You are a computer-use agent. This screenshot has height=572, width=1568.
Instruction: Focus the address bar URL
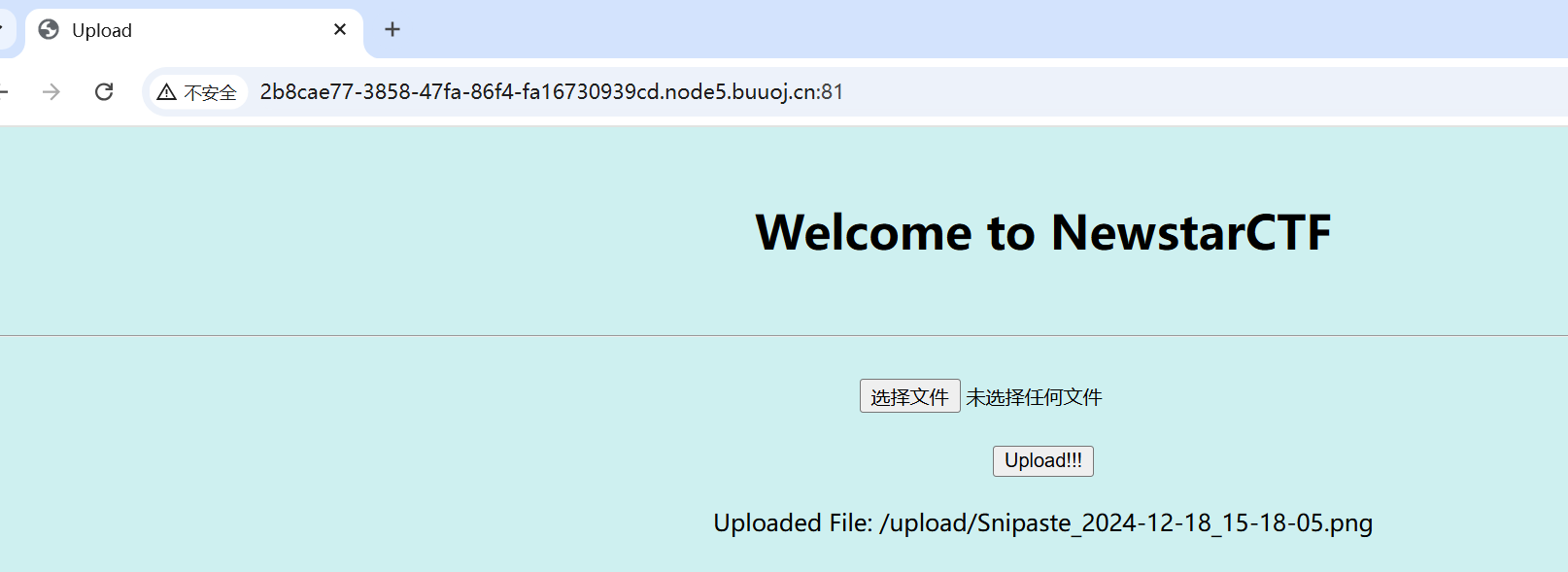tap(552, 91)
